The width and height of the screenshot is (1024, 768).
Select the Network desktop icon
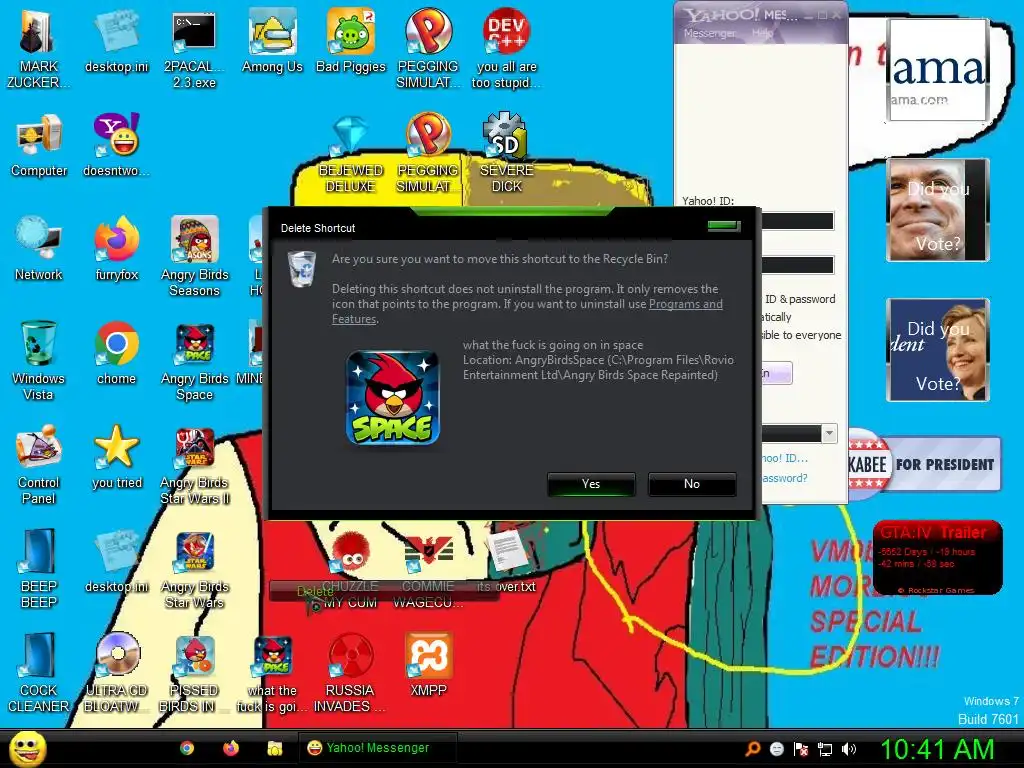tap(39, 249)
